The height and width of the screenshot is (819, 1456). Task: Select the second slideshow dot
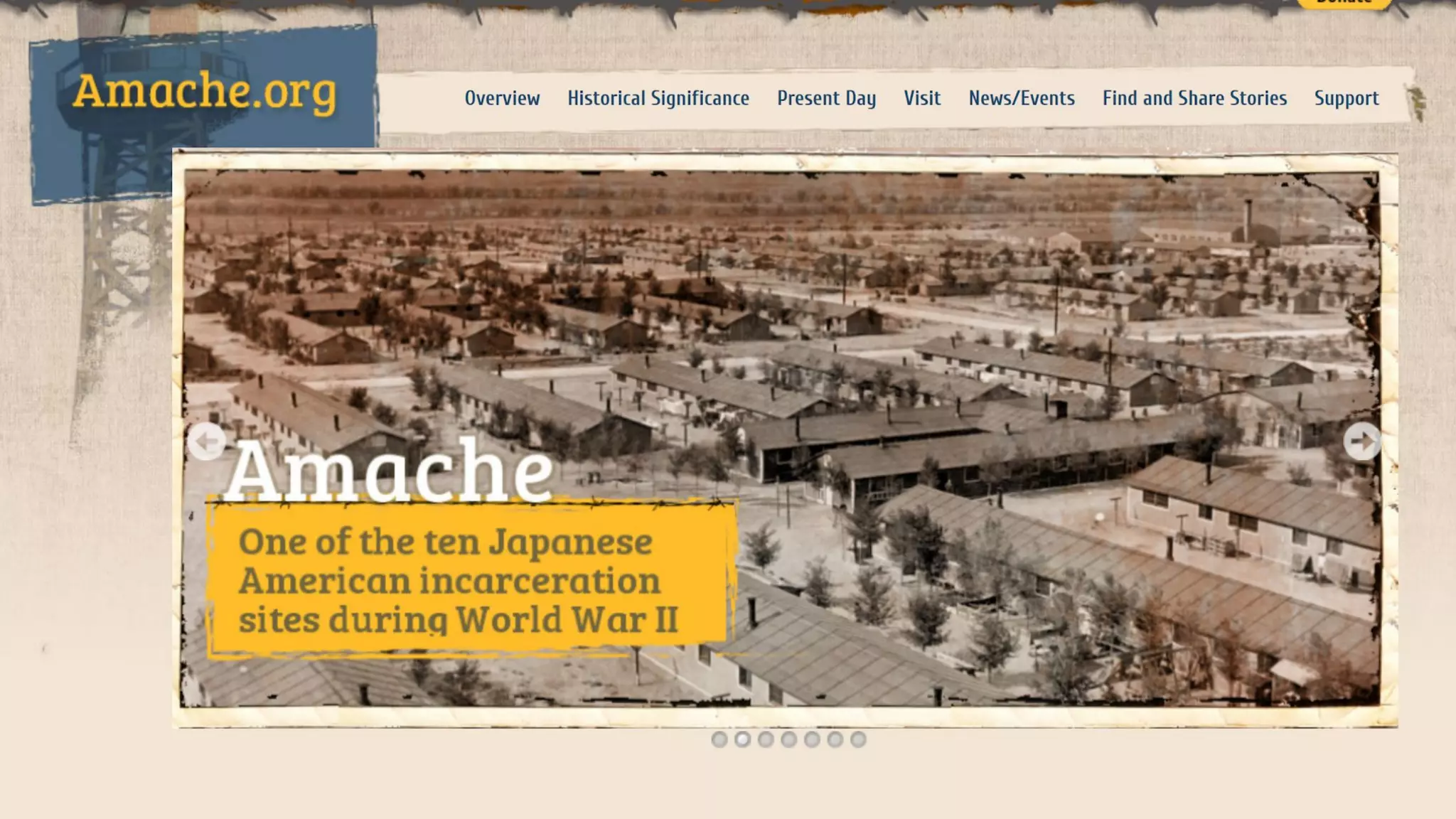click(742, 739)
